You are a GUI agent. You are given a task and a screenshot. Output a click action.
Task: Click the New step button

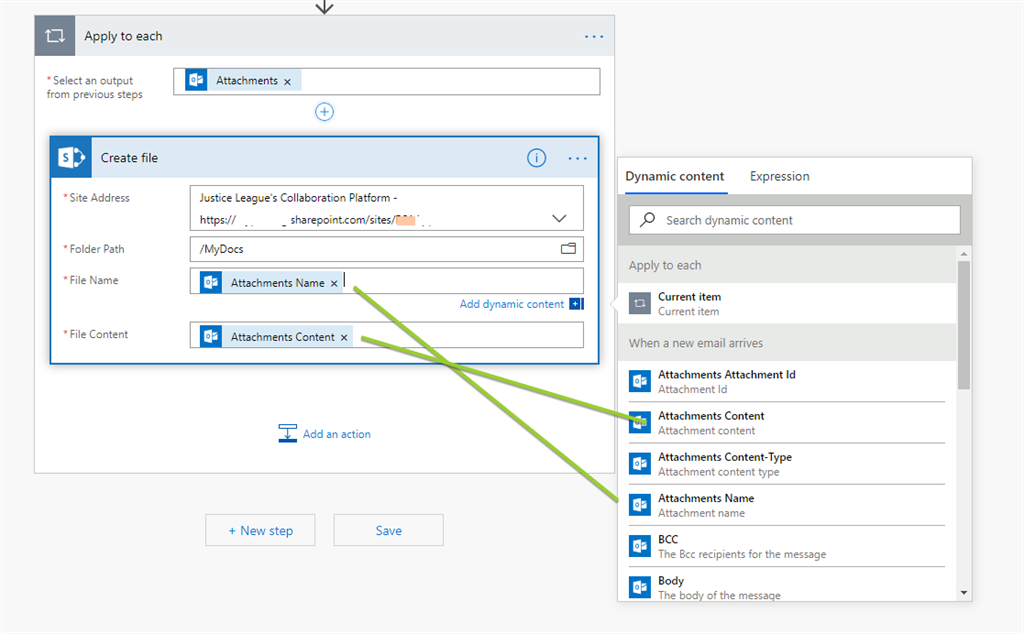pos(260,530)
